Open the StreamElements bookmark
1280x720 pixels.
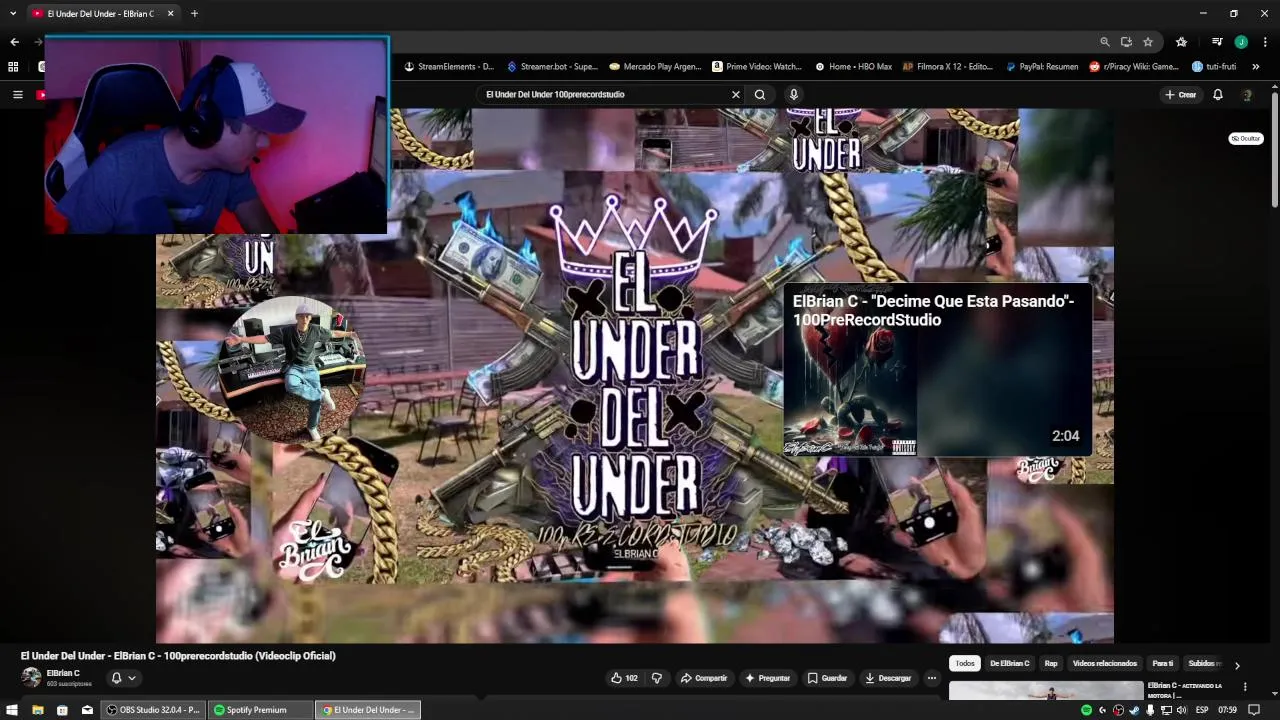tap(449, 67)
